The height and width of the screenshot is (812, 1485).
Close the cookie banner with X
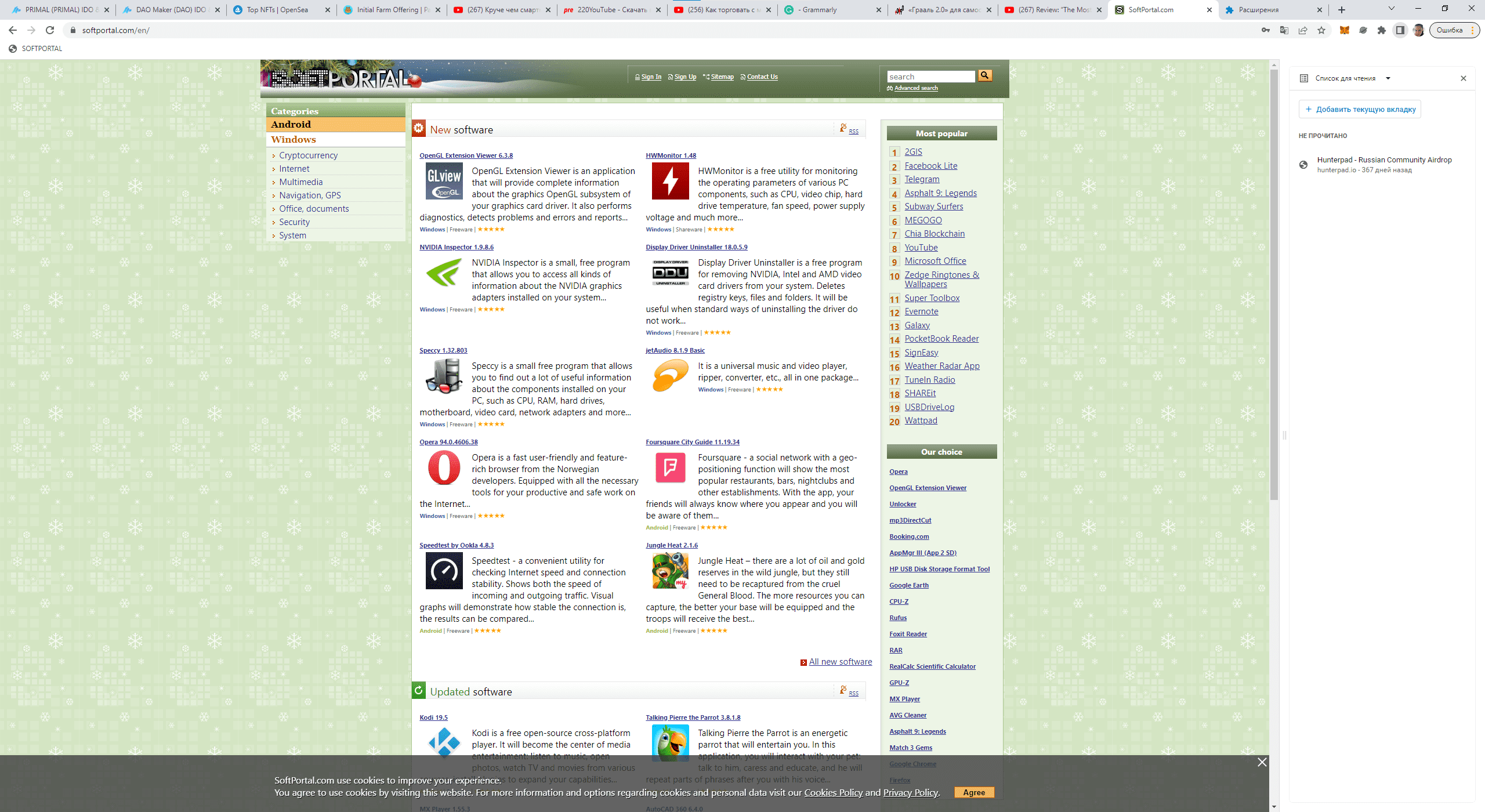(x=1262, y=762)
